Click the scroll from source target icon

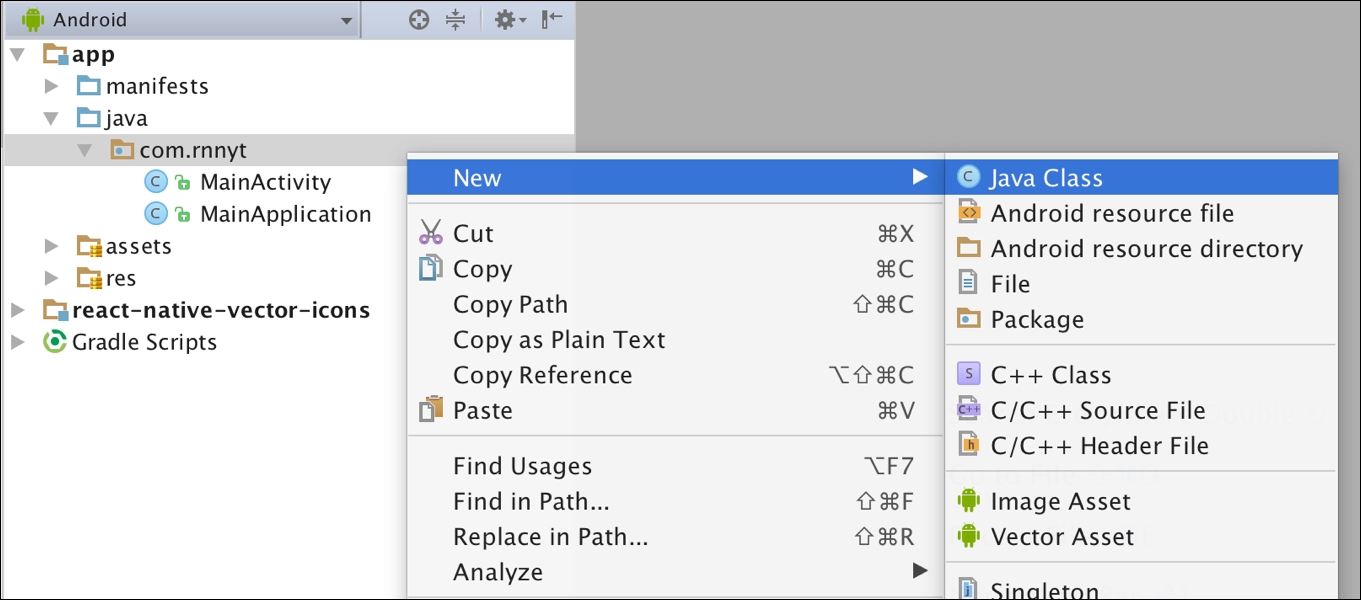[x=419, y=19]
